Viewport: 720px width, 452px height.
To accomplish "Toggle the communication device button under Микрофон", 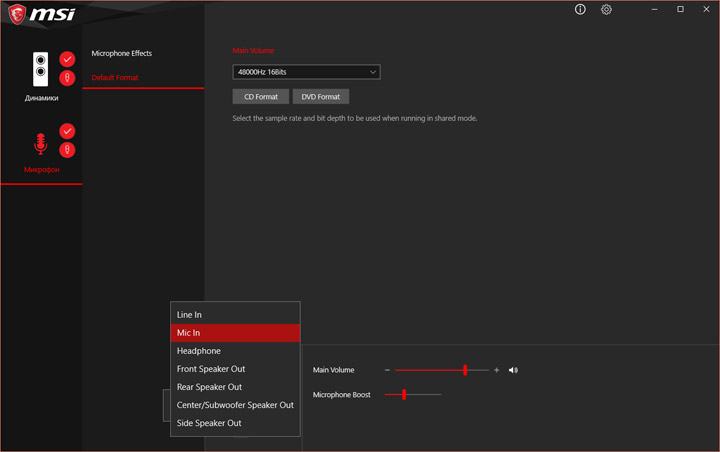I will [67, 150].
